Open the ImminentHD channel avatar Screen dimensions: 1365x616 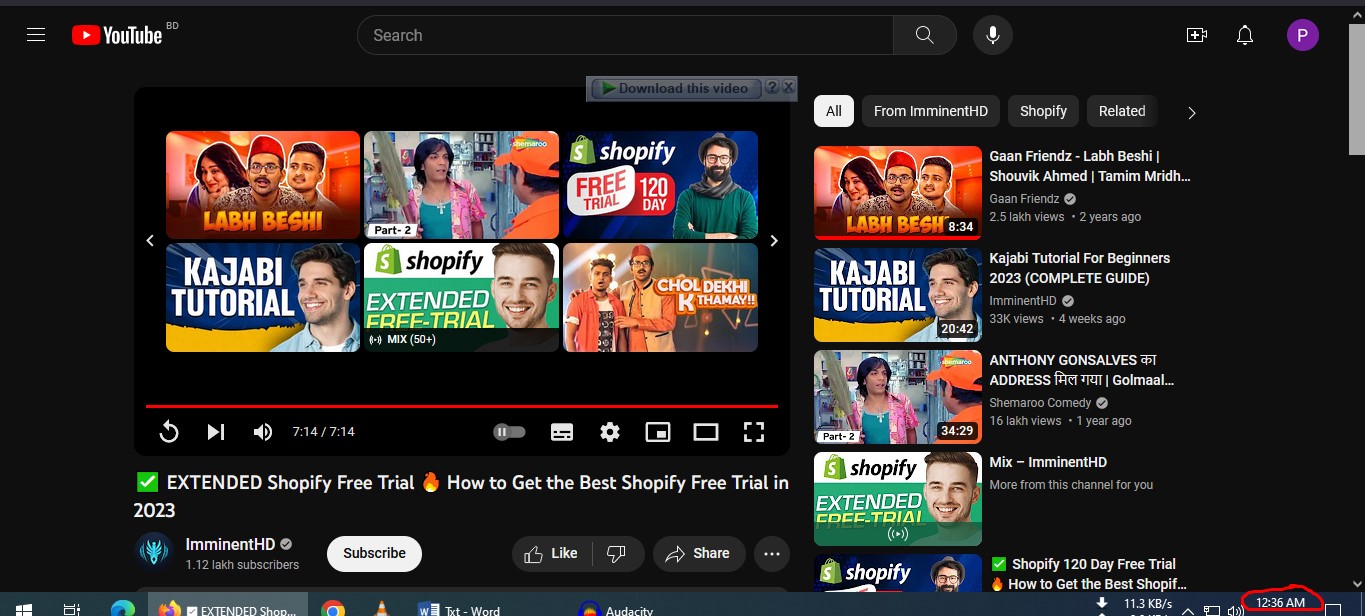point(153,552)
